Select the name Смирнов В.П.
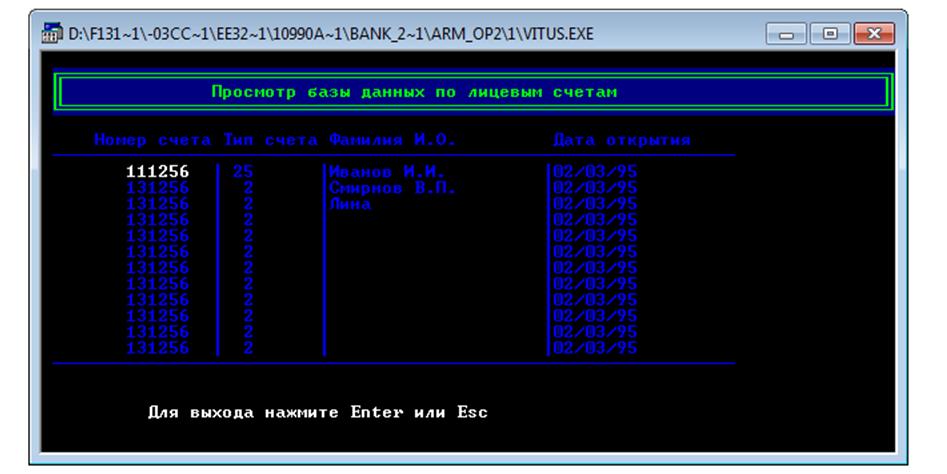This screenshot has height=474, width=947. [392, 188]
